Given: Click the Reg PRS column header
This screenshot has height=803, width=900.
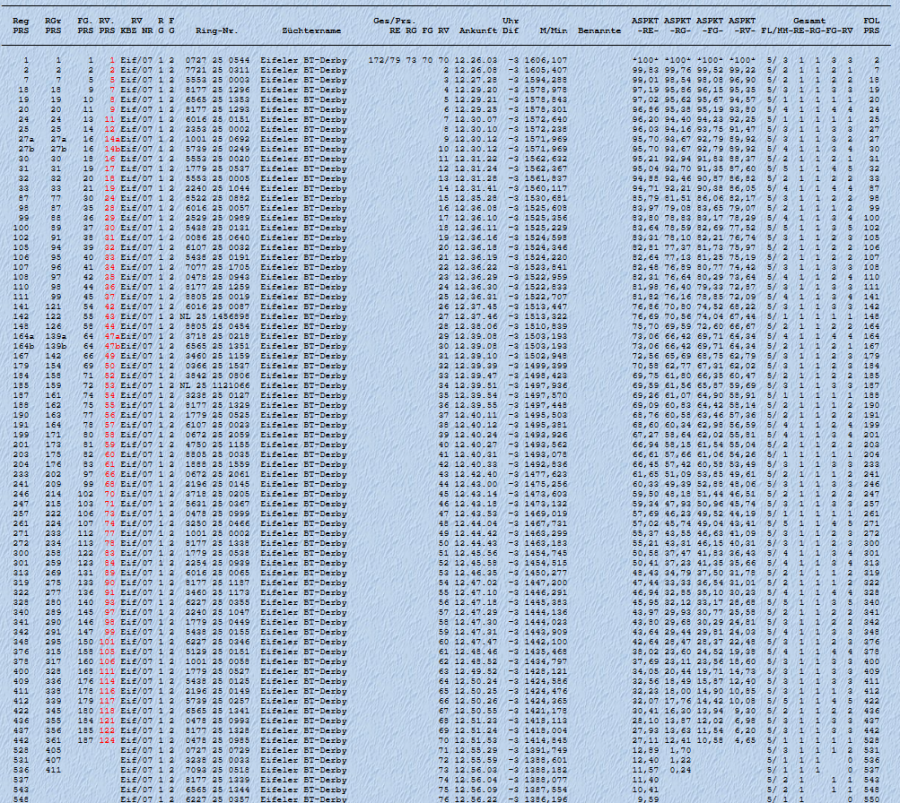Looking at the screenshot, I should point(20,26).
